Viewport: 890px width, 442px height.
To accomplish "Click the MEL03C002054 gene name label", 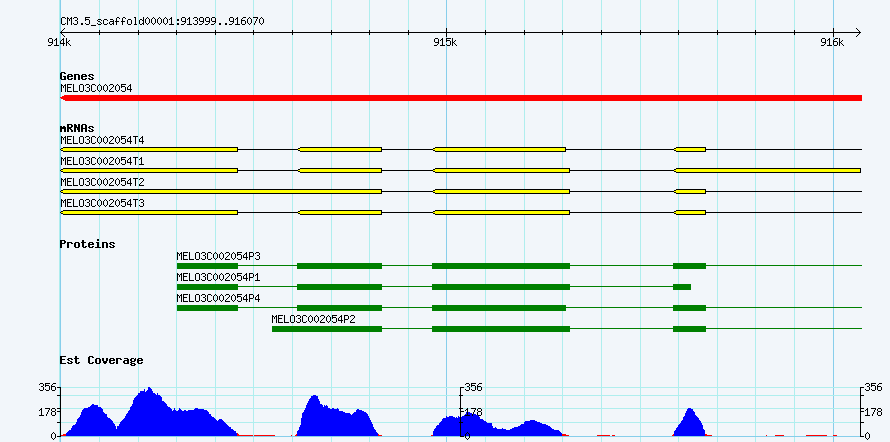I will (96, 88).
